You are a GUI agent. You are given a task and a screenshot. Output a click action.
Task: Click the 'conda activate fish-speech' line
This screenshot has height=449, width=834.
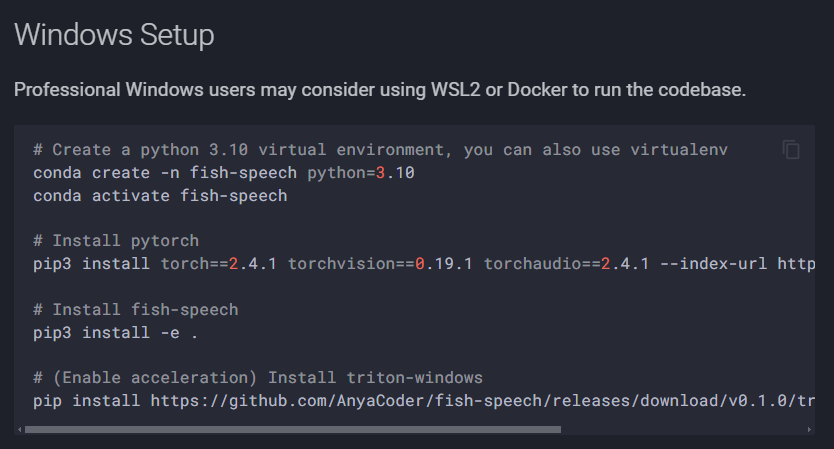point(160,196)
